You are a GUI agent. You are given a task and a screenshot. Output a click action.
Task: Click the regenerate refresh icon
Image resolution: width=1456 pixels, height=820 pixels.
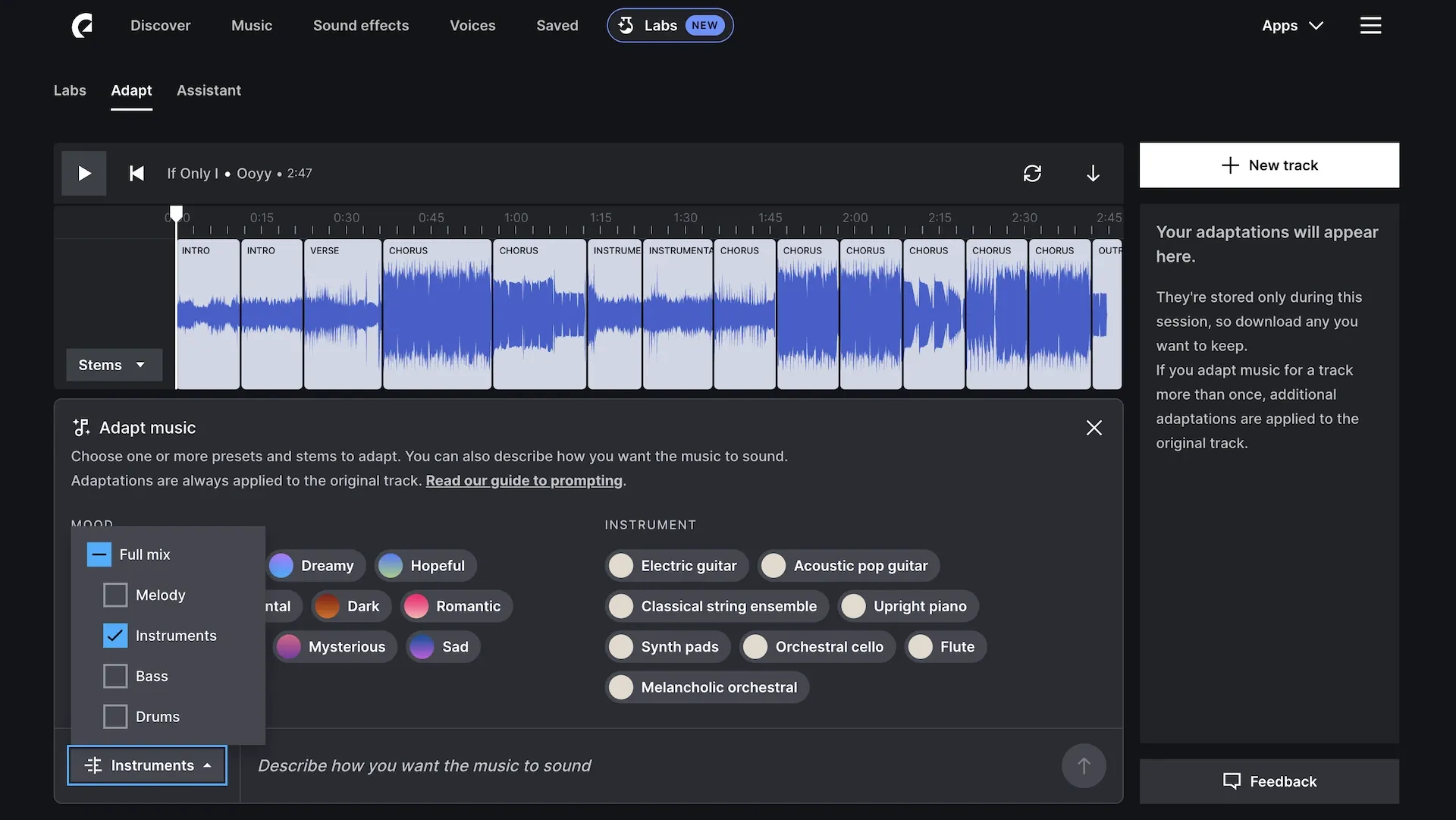[1032, 174]
